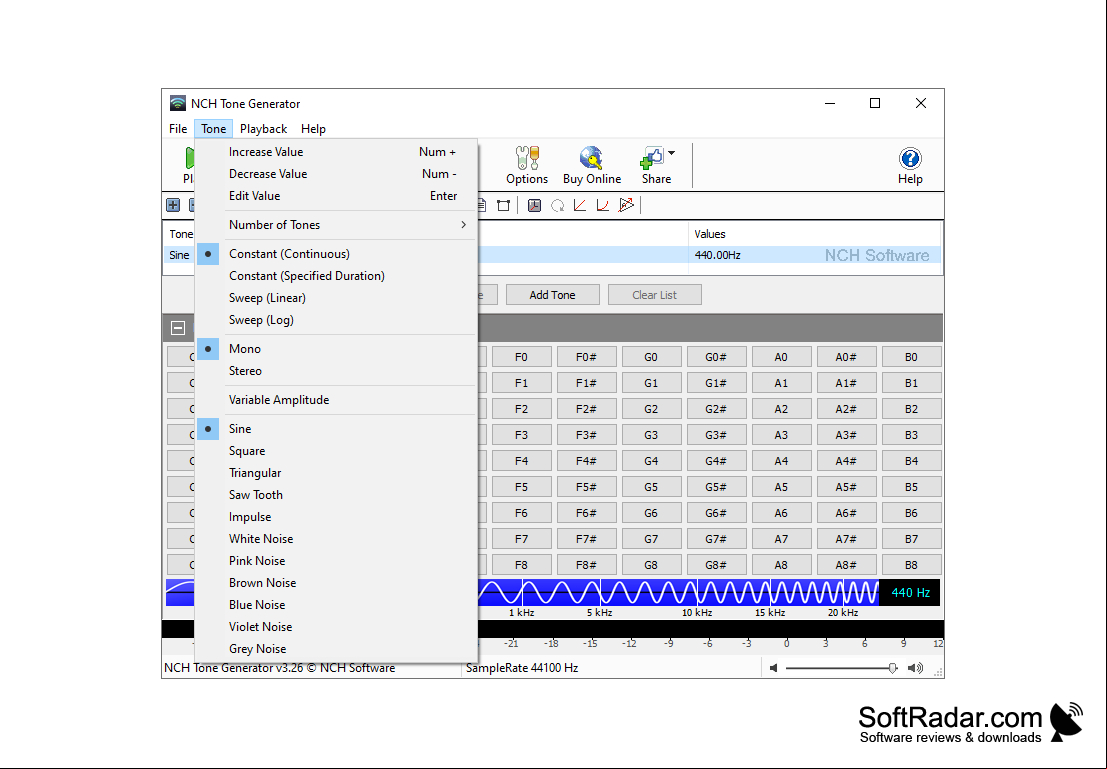Open the Playback menu
The image size is (1107, 769).
263,129
